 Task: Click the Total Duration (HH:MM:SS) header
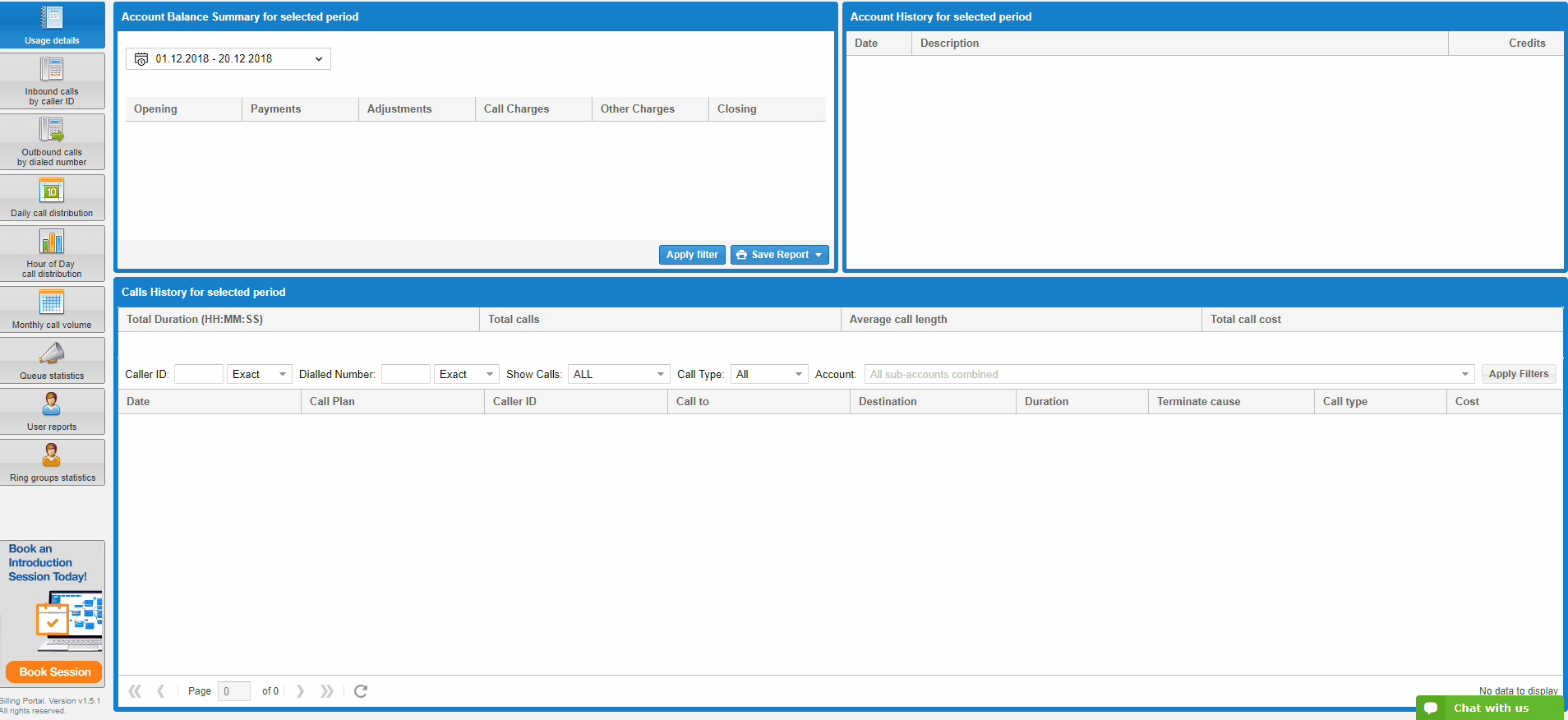299,320
